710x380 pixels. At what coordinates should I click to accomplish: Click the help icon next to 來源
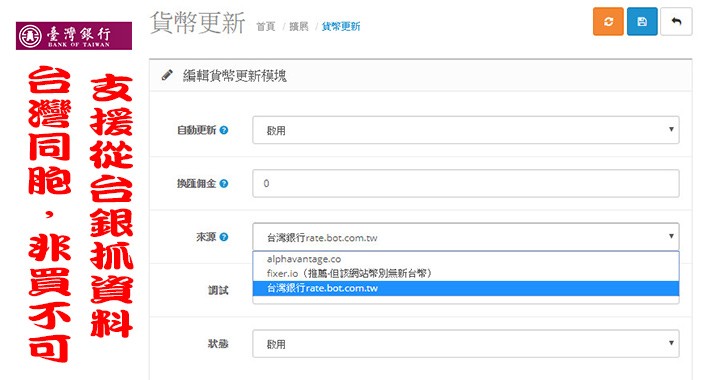click(x=224, y=237)
